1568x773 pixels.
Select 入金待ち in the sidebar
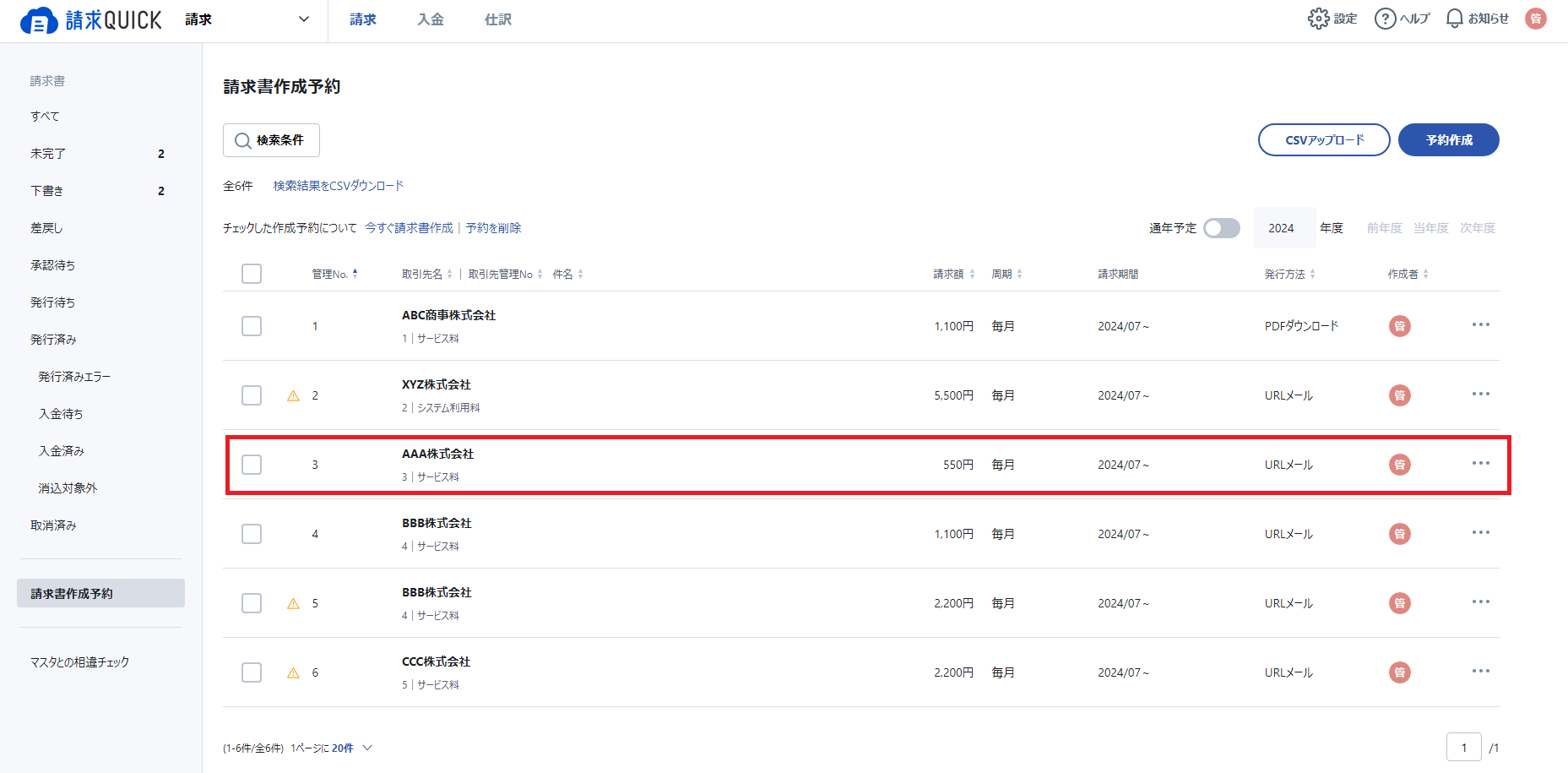pos(61,414)
